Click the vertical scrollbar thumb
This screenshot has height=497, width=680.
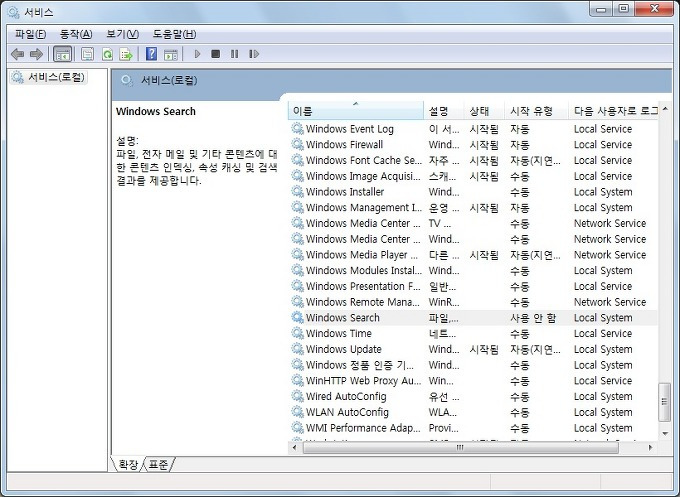tap(665, 402)
